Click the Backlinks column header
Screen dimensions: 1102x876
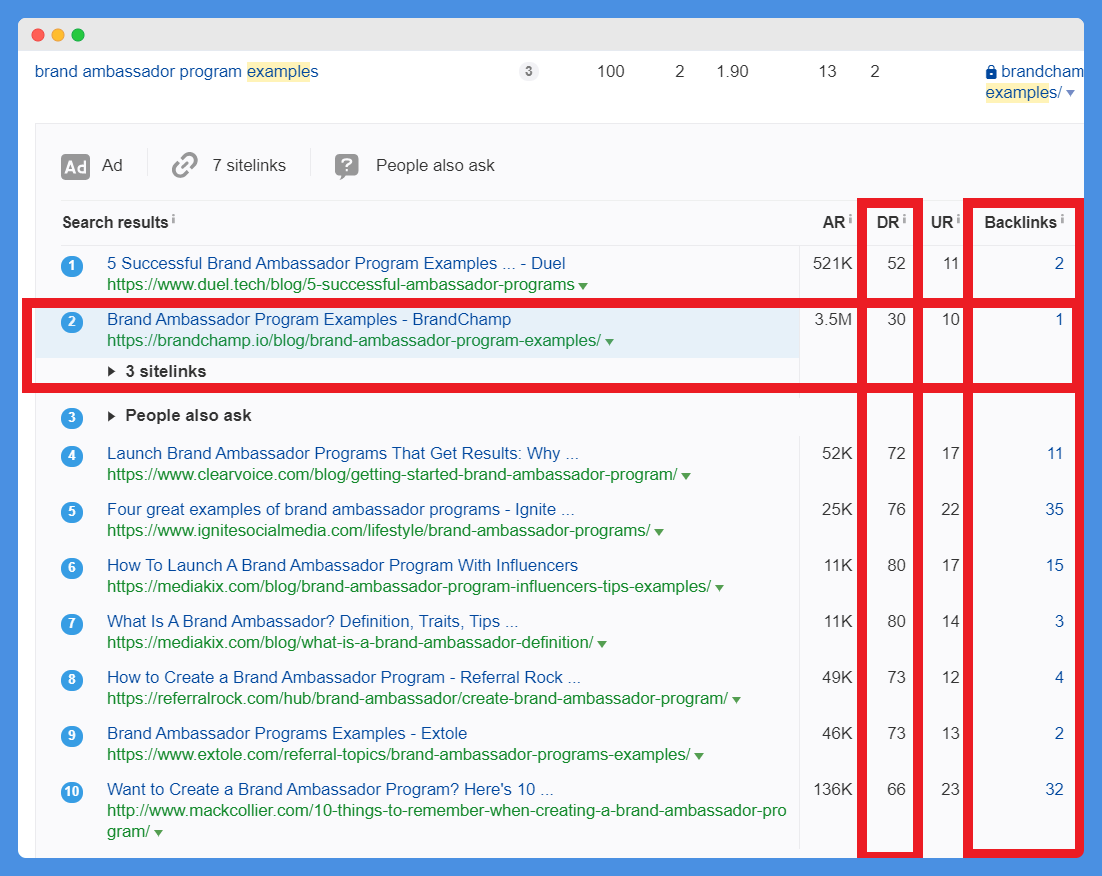tap(1020, 223)
